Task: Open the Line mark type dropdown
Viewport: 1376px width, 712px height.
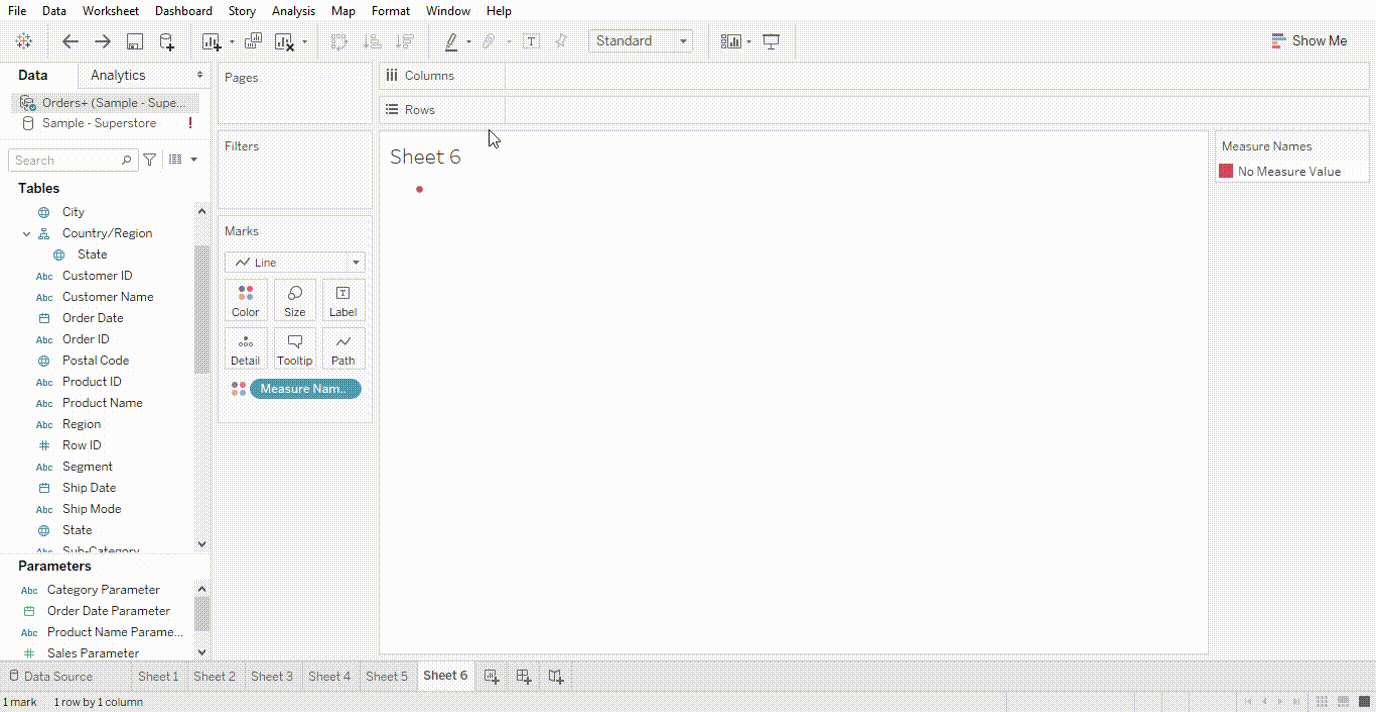Action: click(x=295, y=262)
